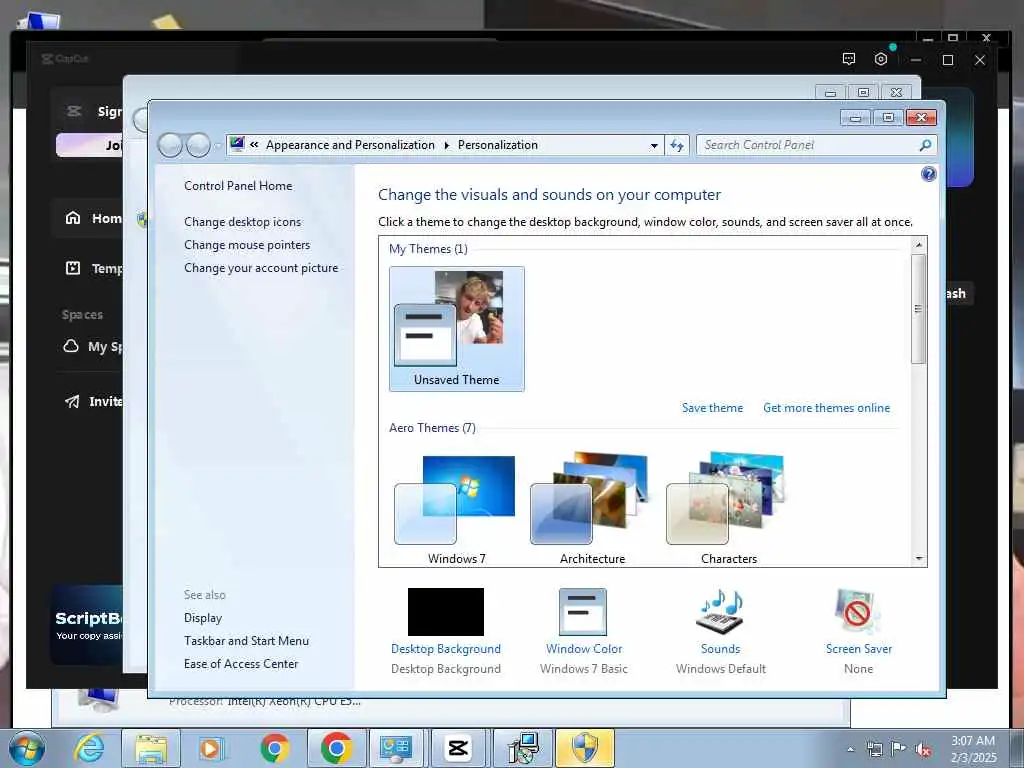
Task: Click the search magnifier icon in Control Panel
Action: (x=925, y=145)
